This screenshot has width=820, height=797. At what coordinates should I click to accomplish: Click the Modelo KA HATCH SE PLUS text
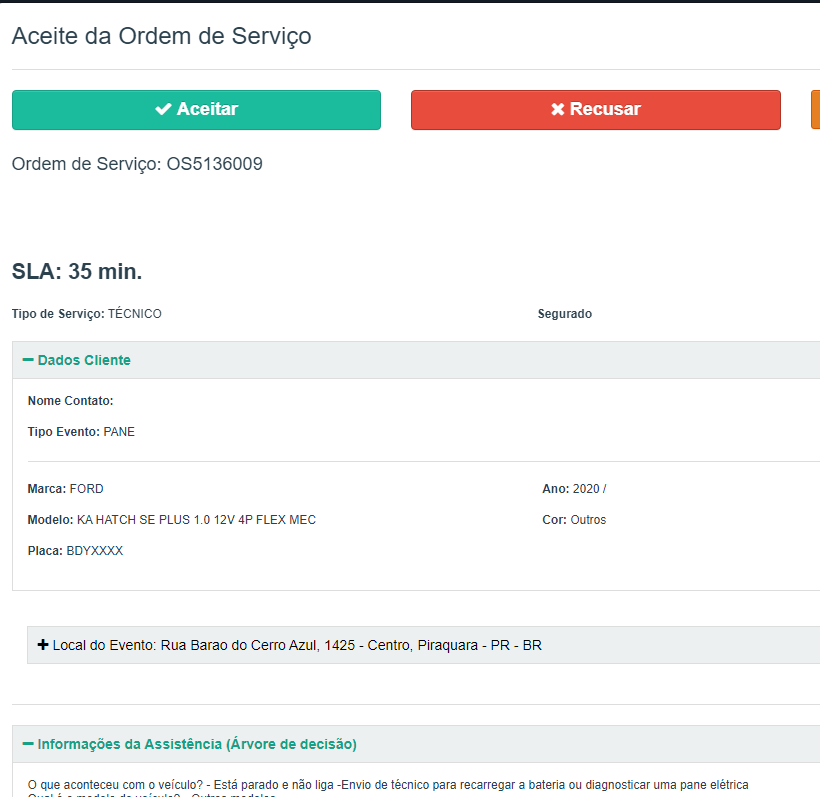point(172,520)
